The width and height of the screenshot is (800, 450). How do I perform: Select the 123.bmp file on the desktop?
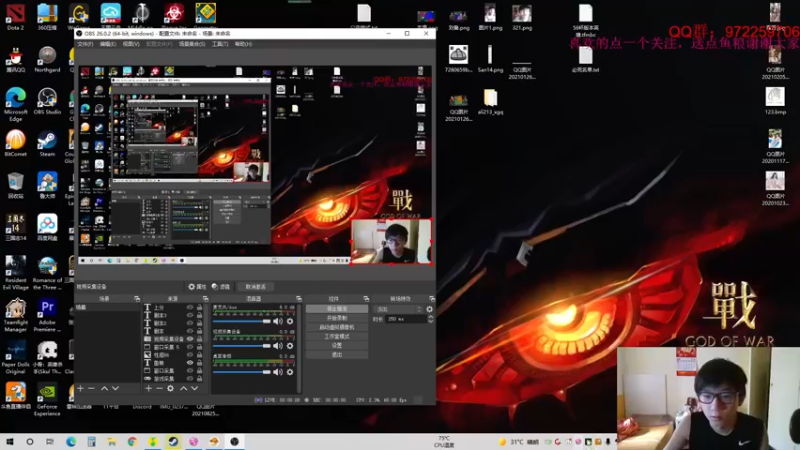click(x=775, y=101)
